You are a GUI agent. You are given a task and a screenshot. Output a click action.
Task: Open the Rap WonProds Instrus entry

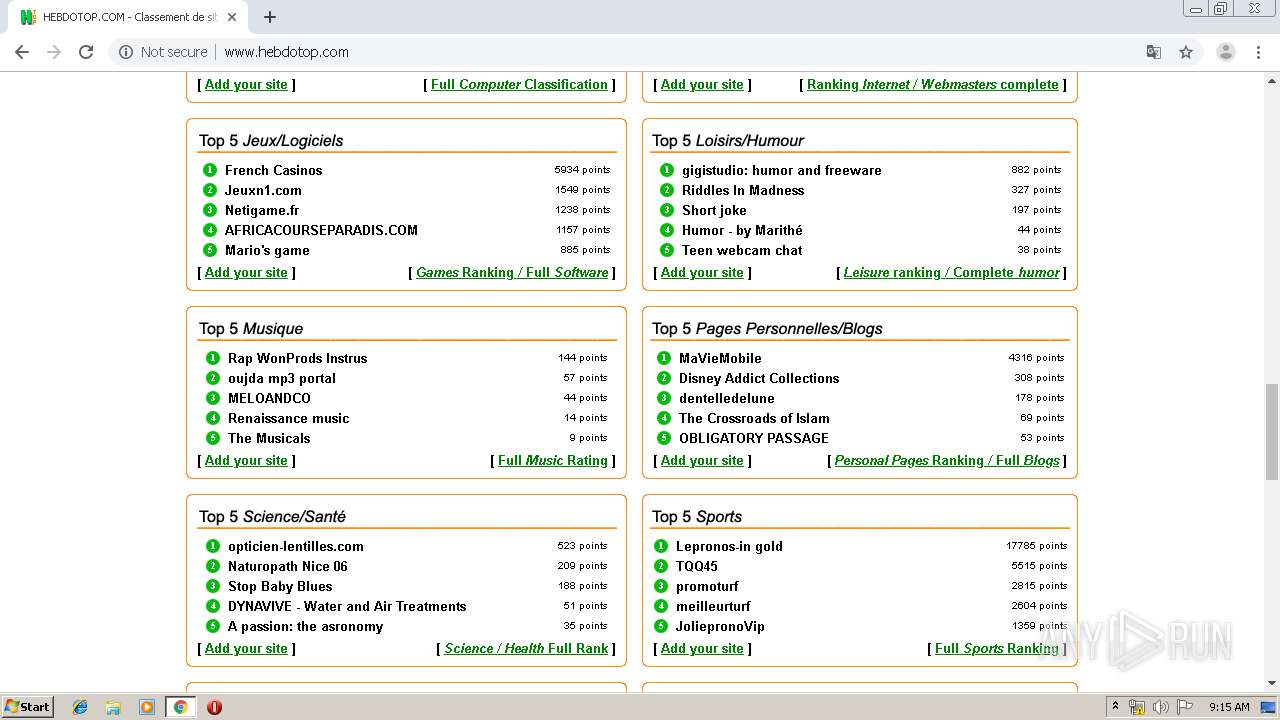click(297, 358)
